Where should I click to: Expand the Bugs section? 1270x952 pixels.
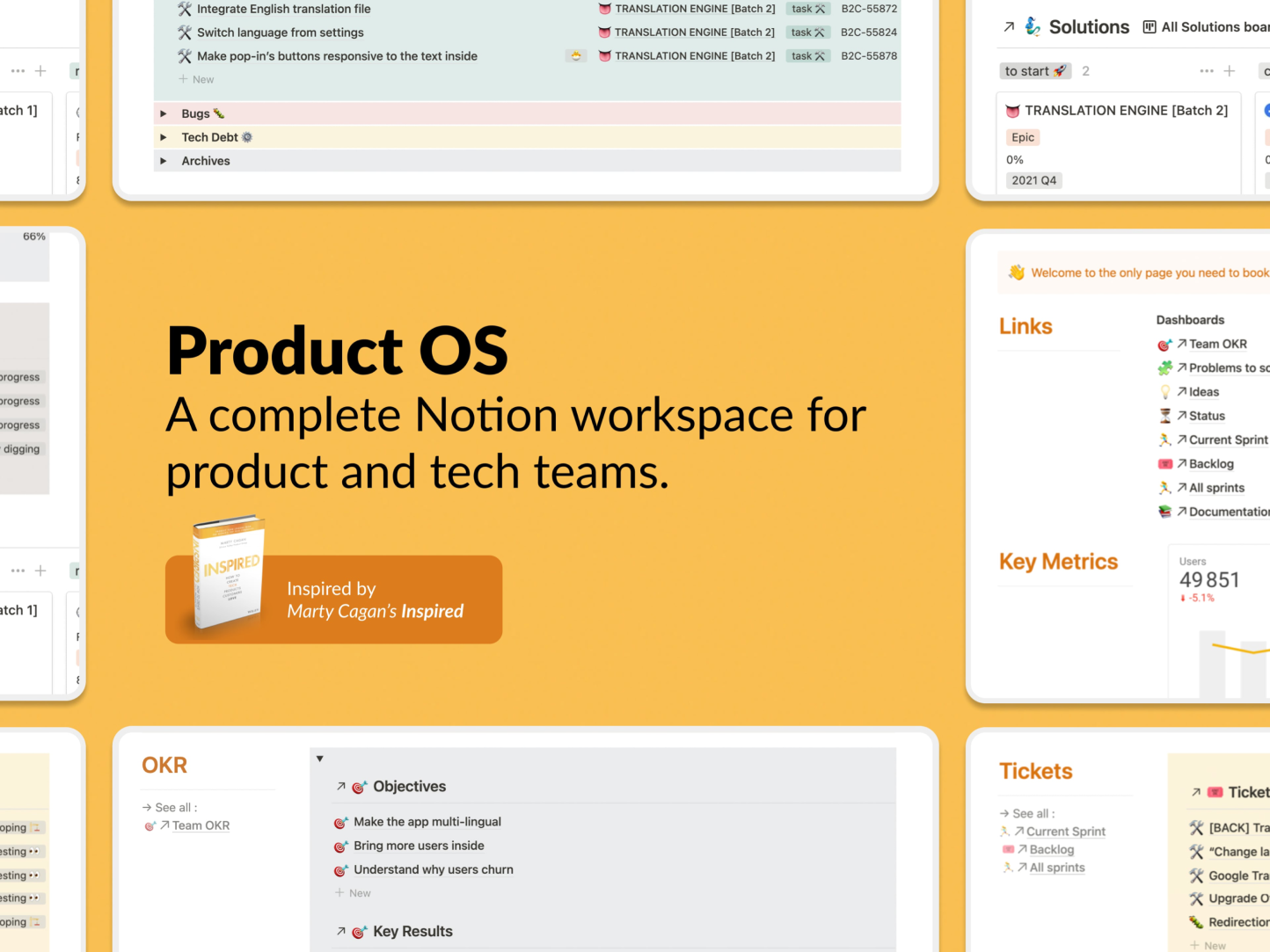coord(163,113)
